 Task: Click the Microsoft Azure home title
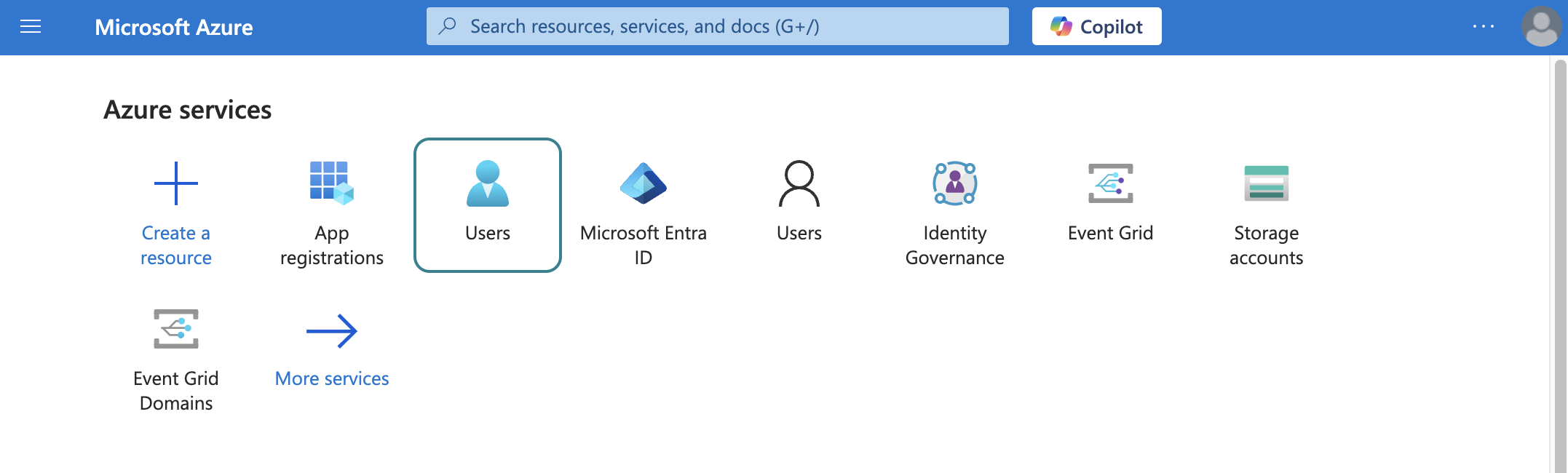point(173,27)
